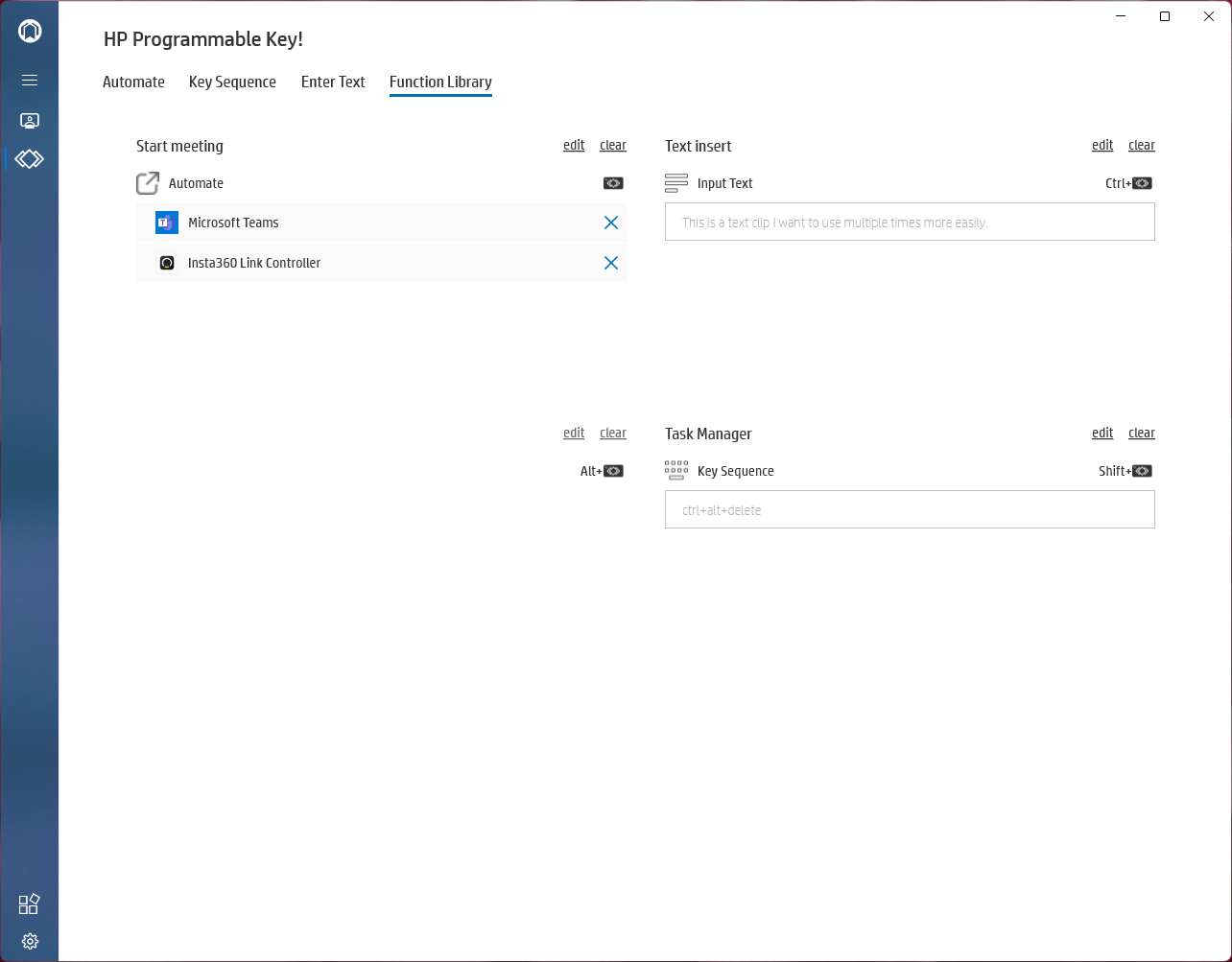Viewport: 1232px width, 962px height.
Task: Open the hamburger menu in sidebar
Action: point(30,81)
